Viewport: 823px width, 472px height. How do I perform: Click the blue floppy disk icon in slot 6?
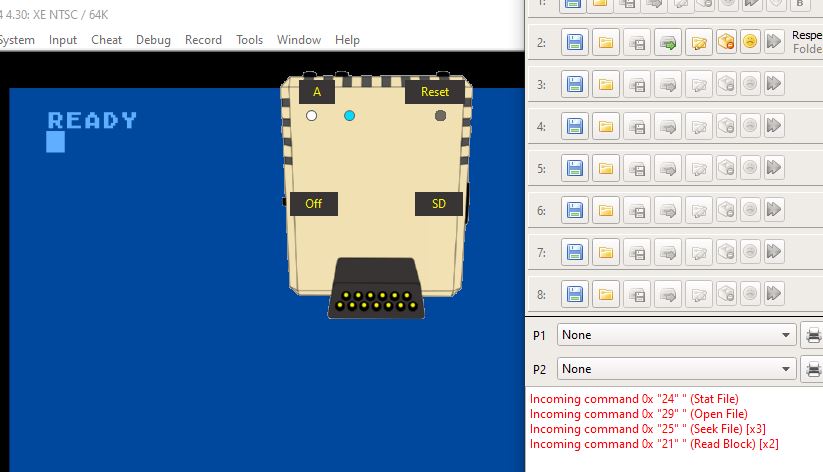pyautogui.click(x=573, y=211)
